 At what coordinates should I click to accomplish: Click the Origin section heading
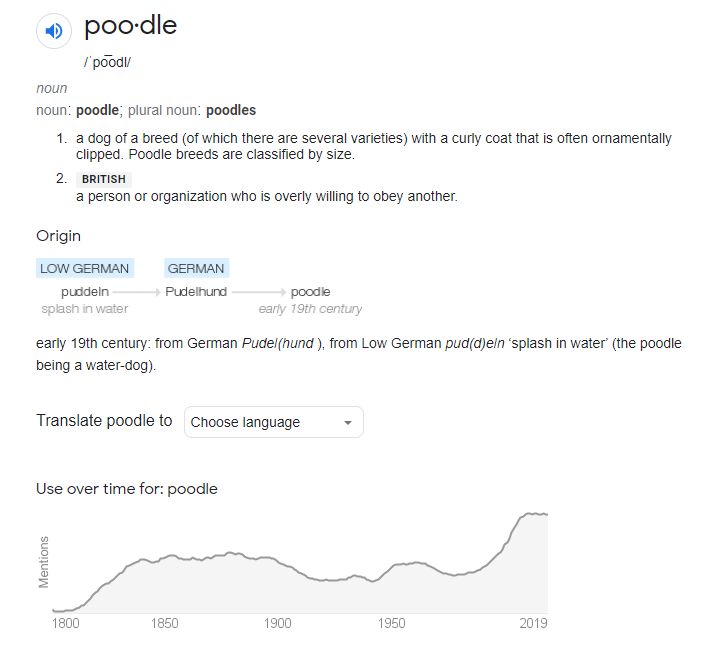pos(59,236)
